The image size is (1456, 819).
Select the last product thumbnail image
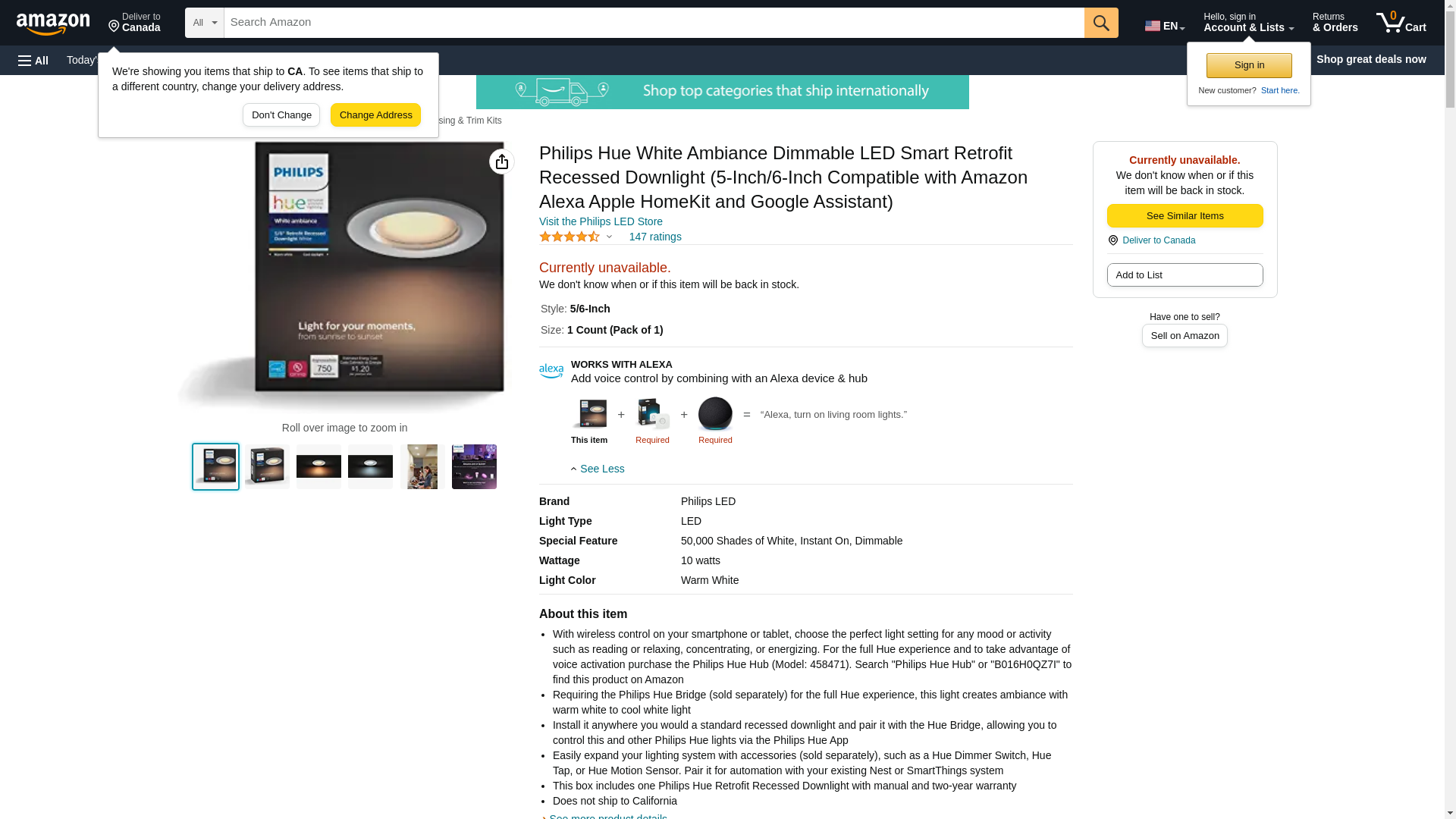click(474, 466)
